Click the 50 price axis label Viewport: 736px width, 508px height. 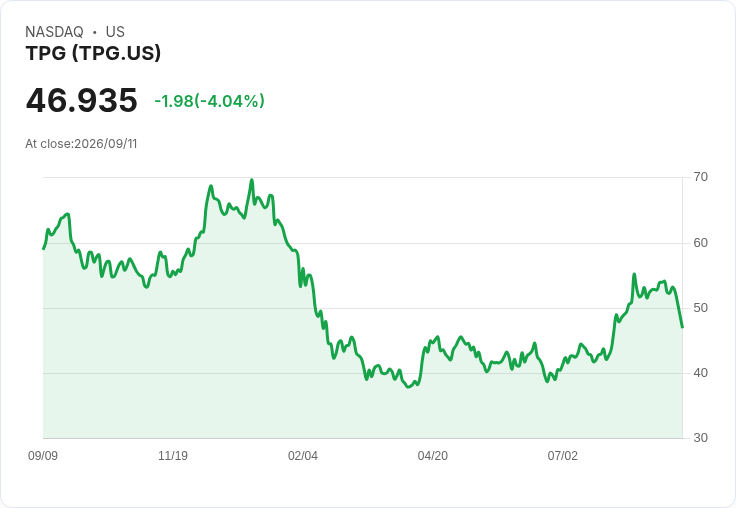click(700, 308)
